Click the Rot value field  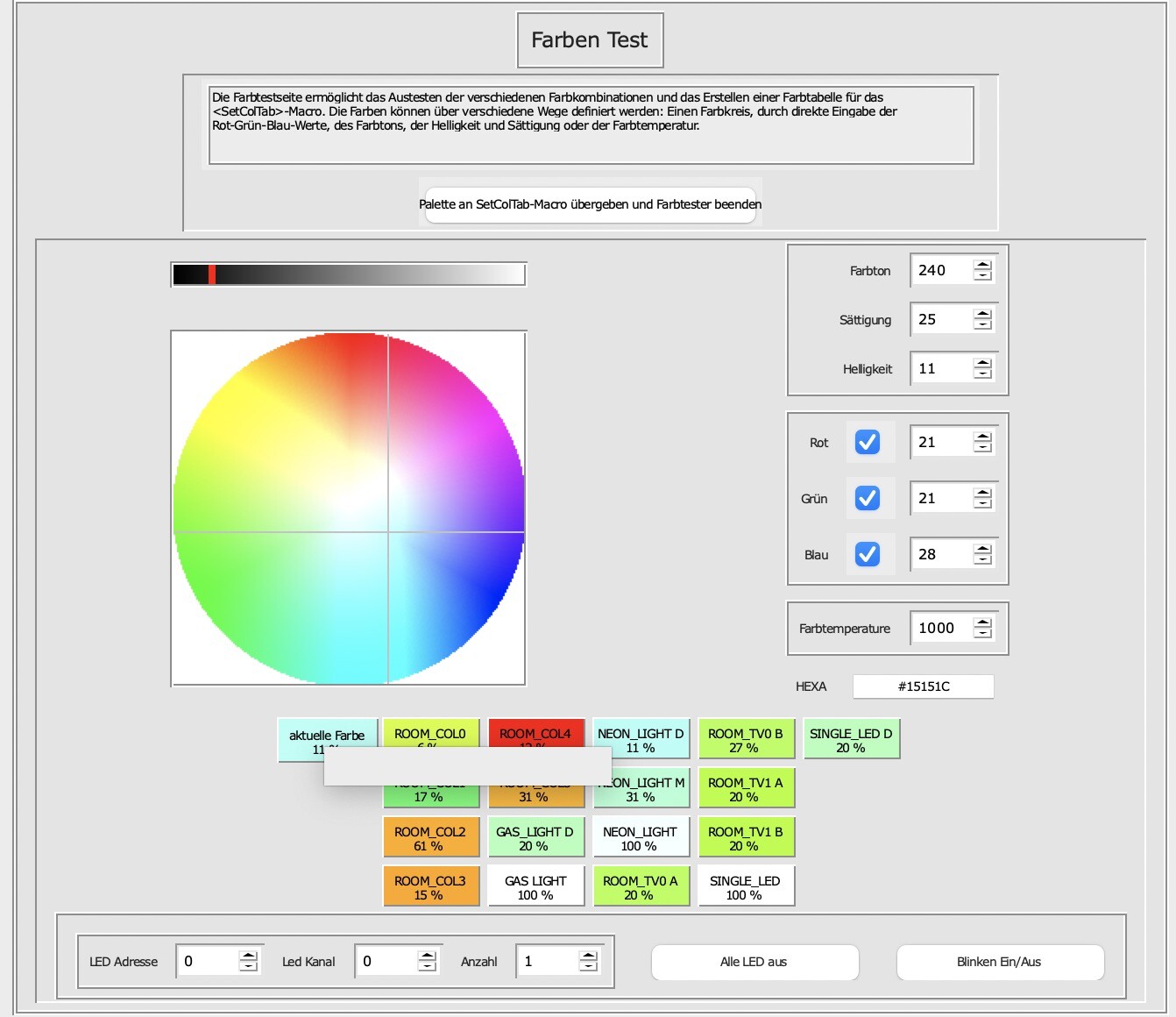point(942,442)
